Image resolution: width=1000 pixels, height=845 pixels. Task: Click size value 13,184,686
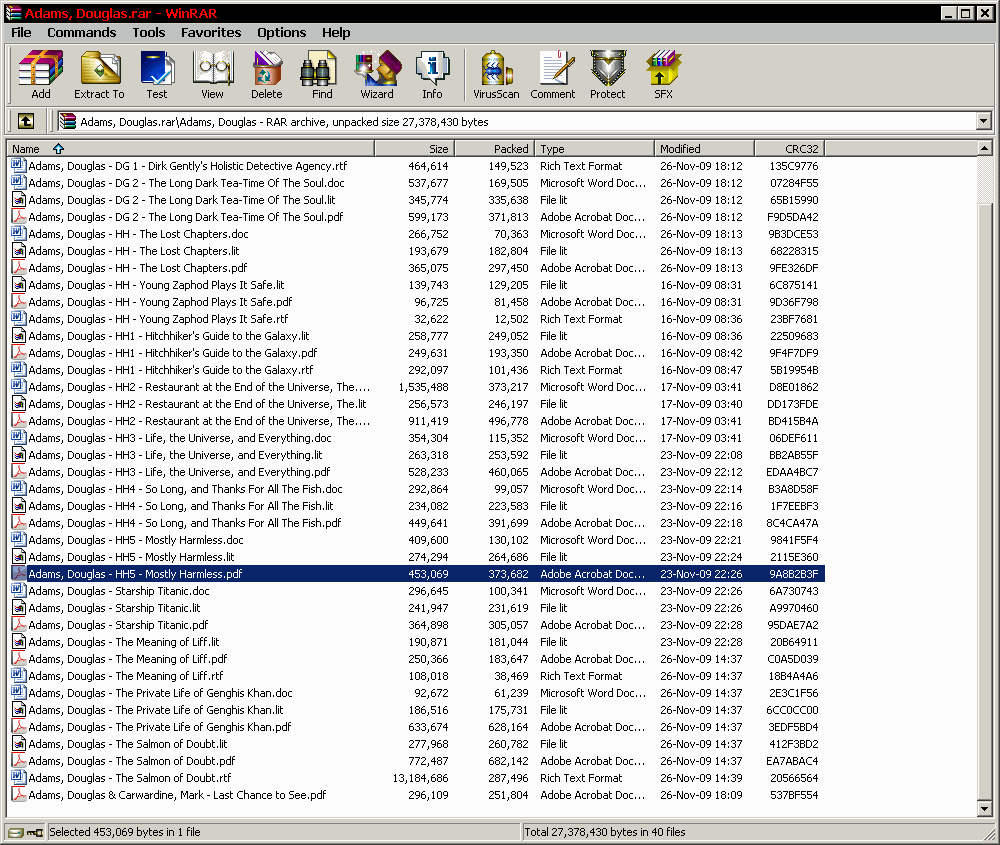coord(420,778)
